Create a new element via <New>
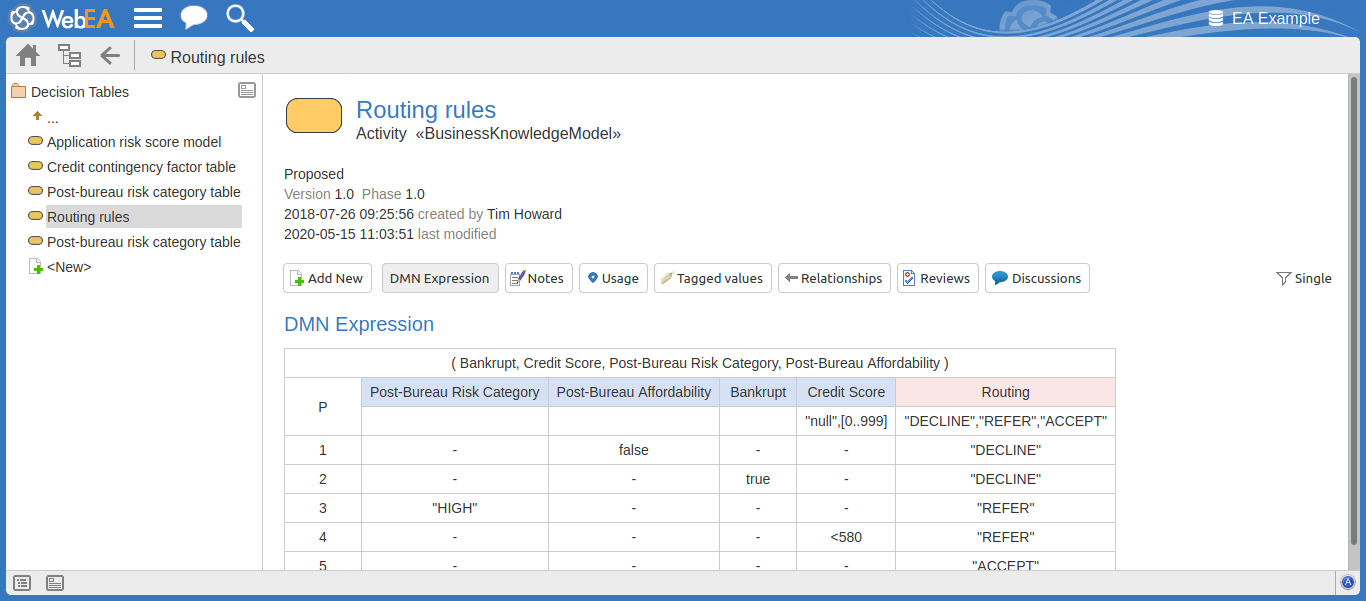 click(68, 267)
